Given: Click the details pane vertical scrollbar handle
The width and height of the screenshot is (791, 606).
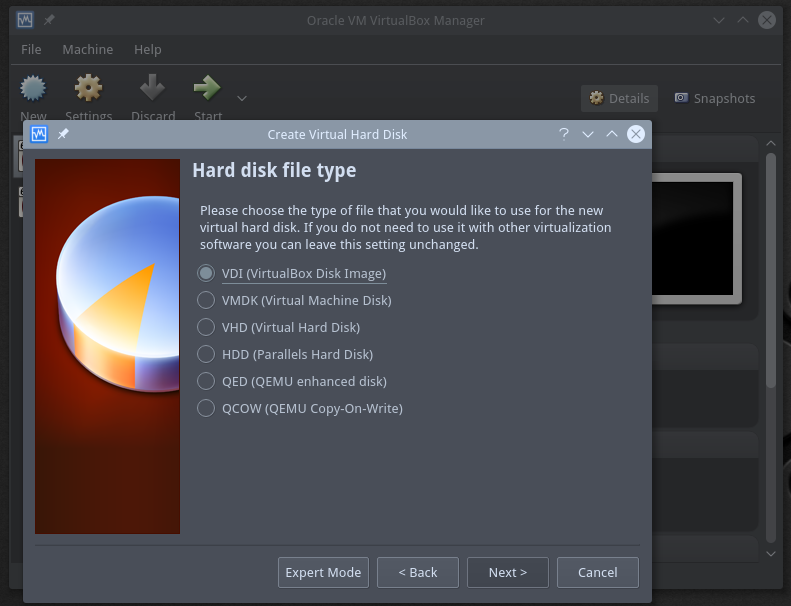Looking at the screenshot, I should [771, 270].
